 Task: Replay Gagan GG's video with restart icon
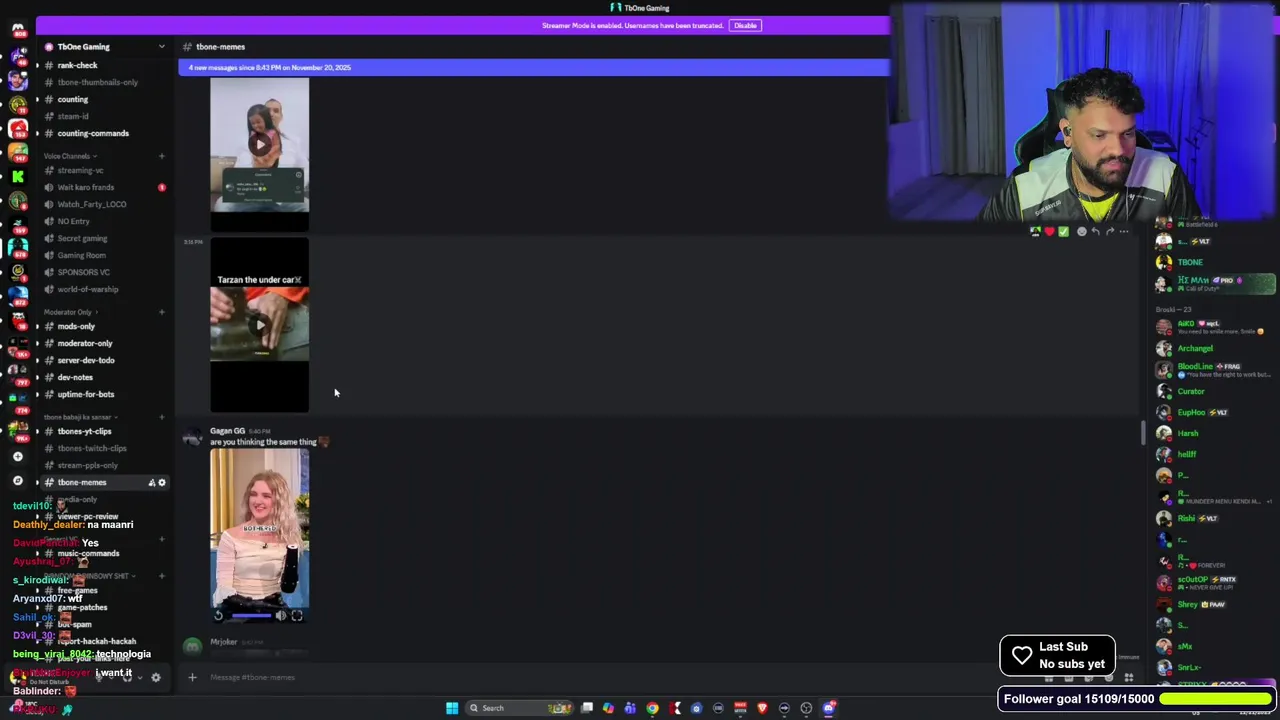[x=219, y=616]
